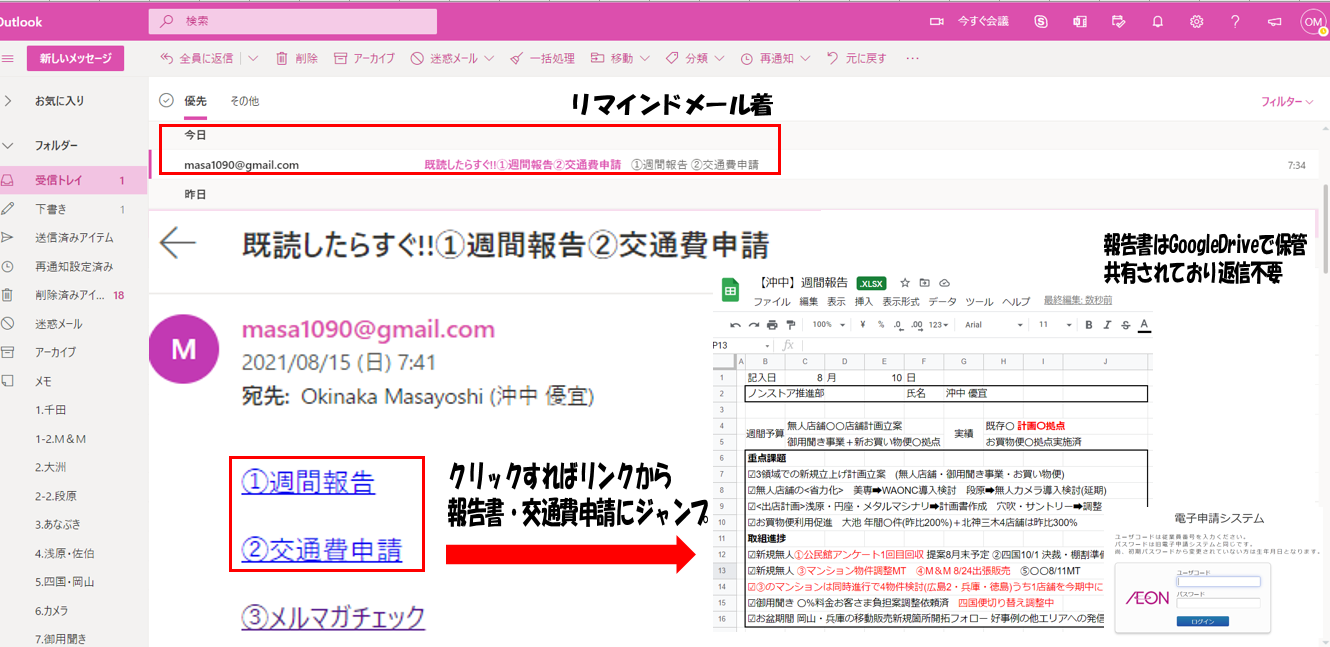Image resolution: width=1330 pixels, height=647 pixels.
Task: Expand the 100% zoom level dropdown
Action: pyautogui.click(x=828, y=326)
